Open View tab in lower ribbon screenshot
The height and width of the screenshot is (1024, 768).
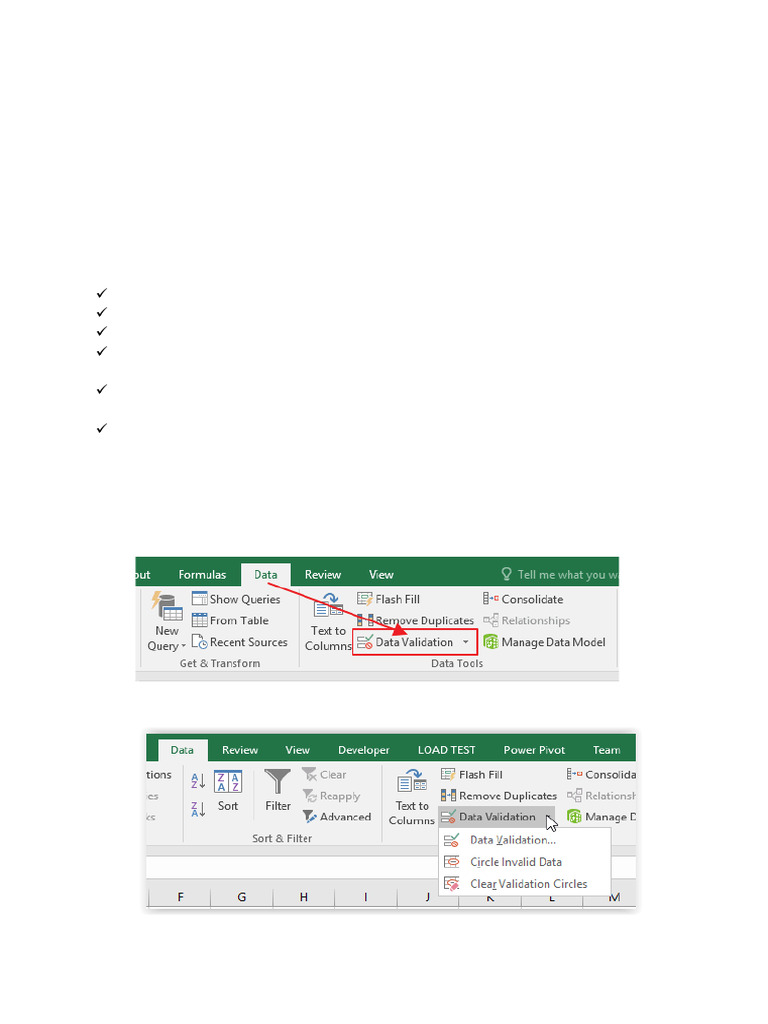click(297, 750)
